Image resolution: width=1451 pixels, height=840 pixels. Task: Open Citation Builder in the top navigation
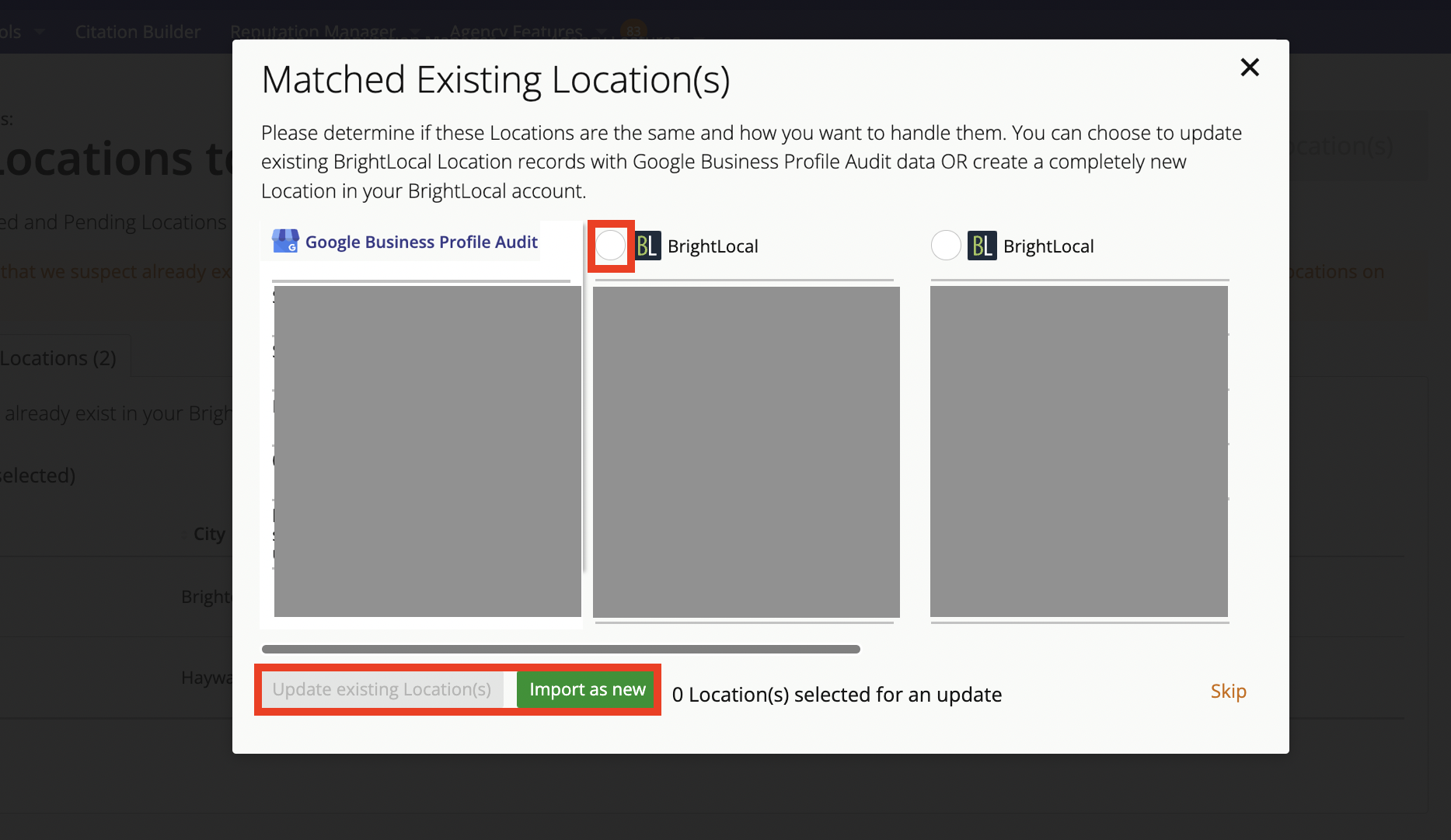pyautogui.click(x=138, y=32)
